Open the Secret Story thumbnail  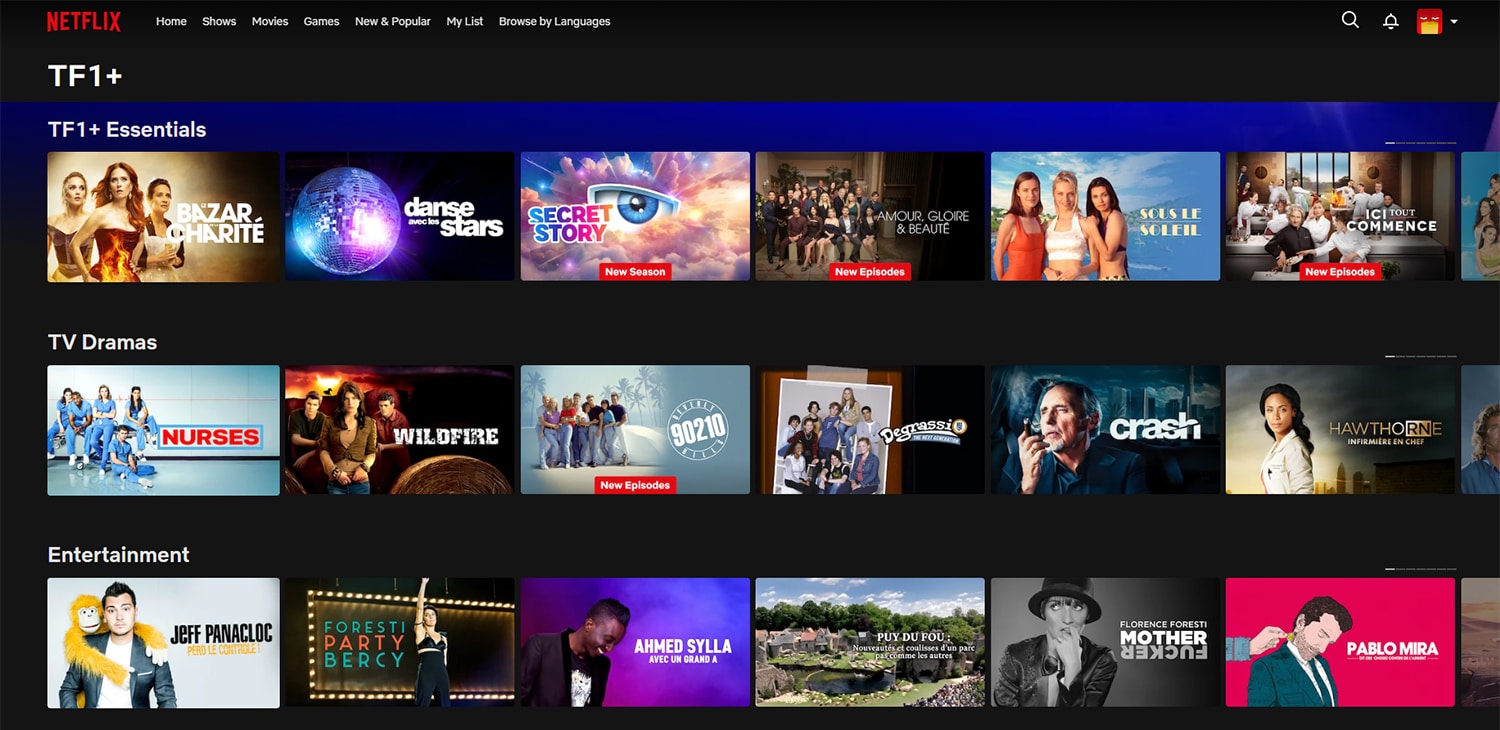(635, 217)
